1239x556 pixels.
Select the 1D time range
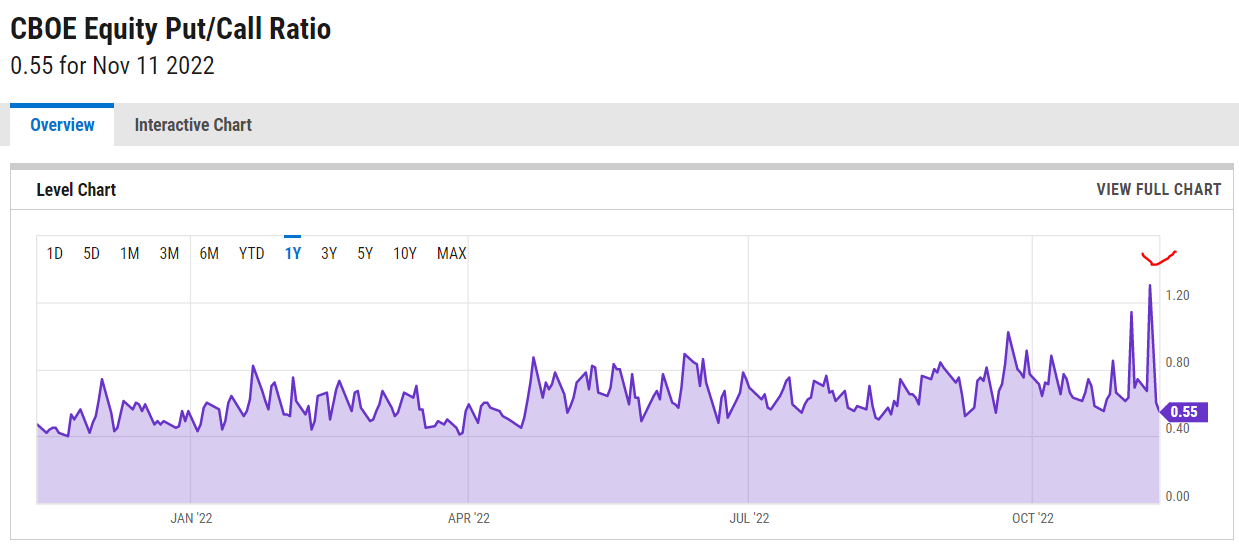pyautogui.click(x=55, y=253)
